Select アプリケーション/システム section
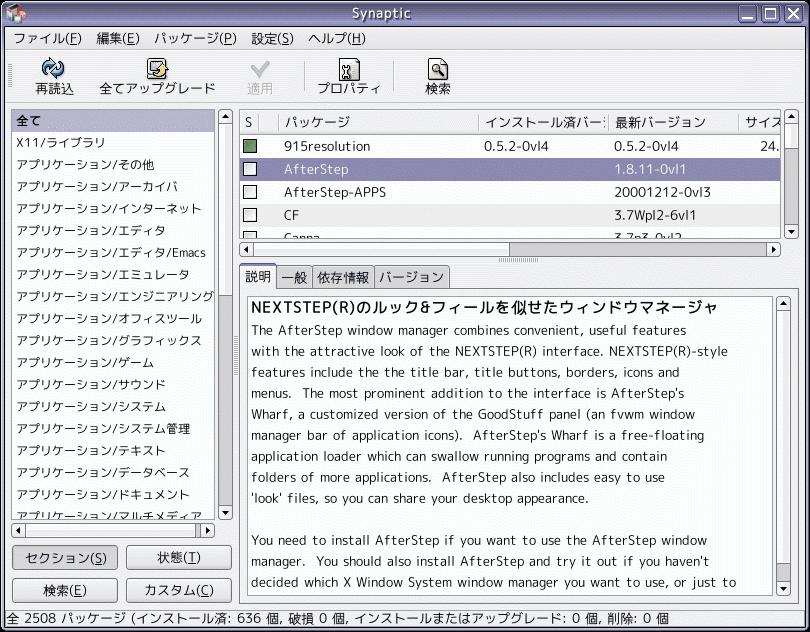This screenshot has height=632, width=810. click(x=113, y=407)
